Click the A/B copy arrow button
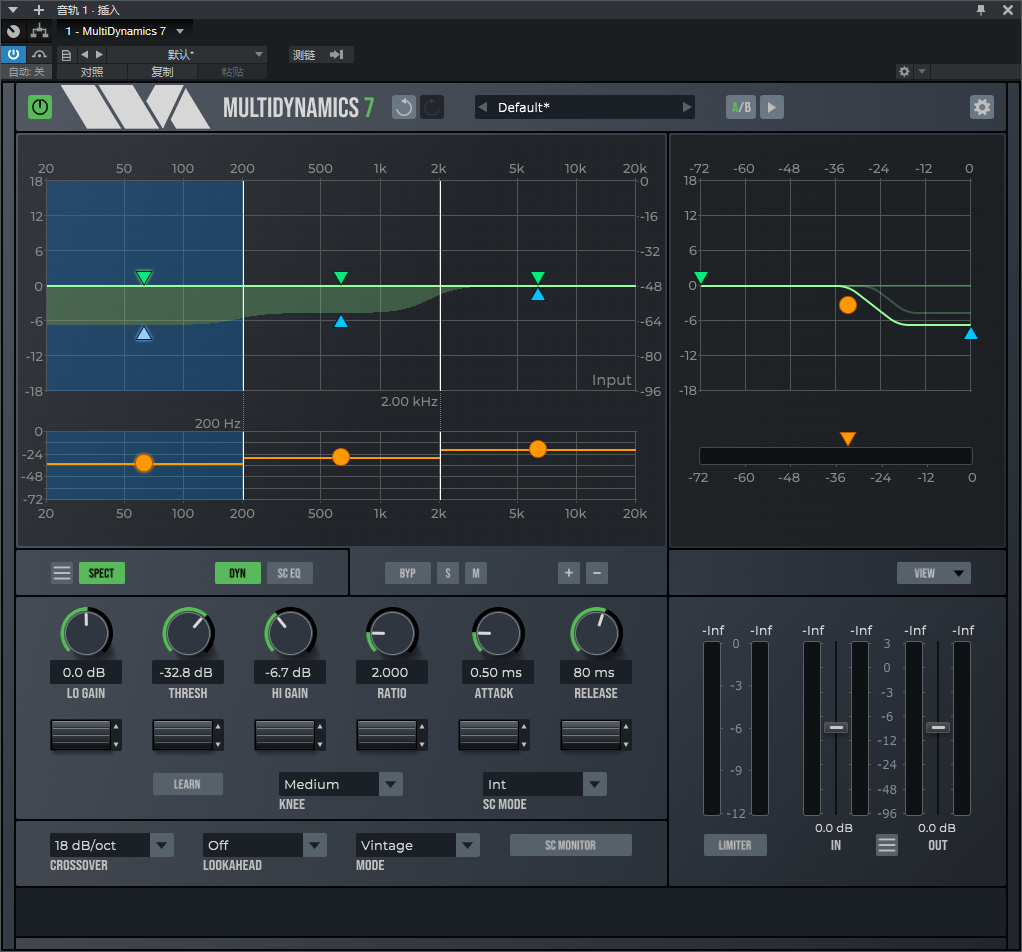 (772, 107)
